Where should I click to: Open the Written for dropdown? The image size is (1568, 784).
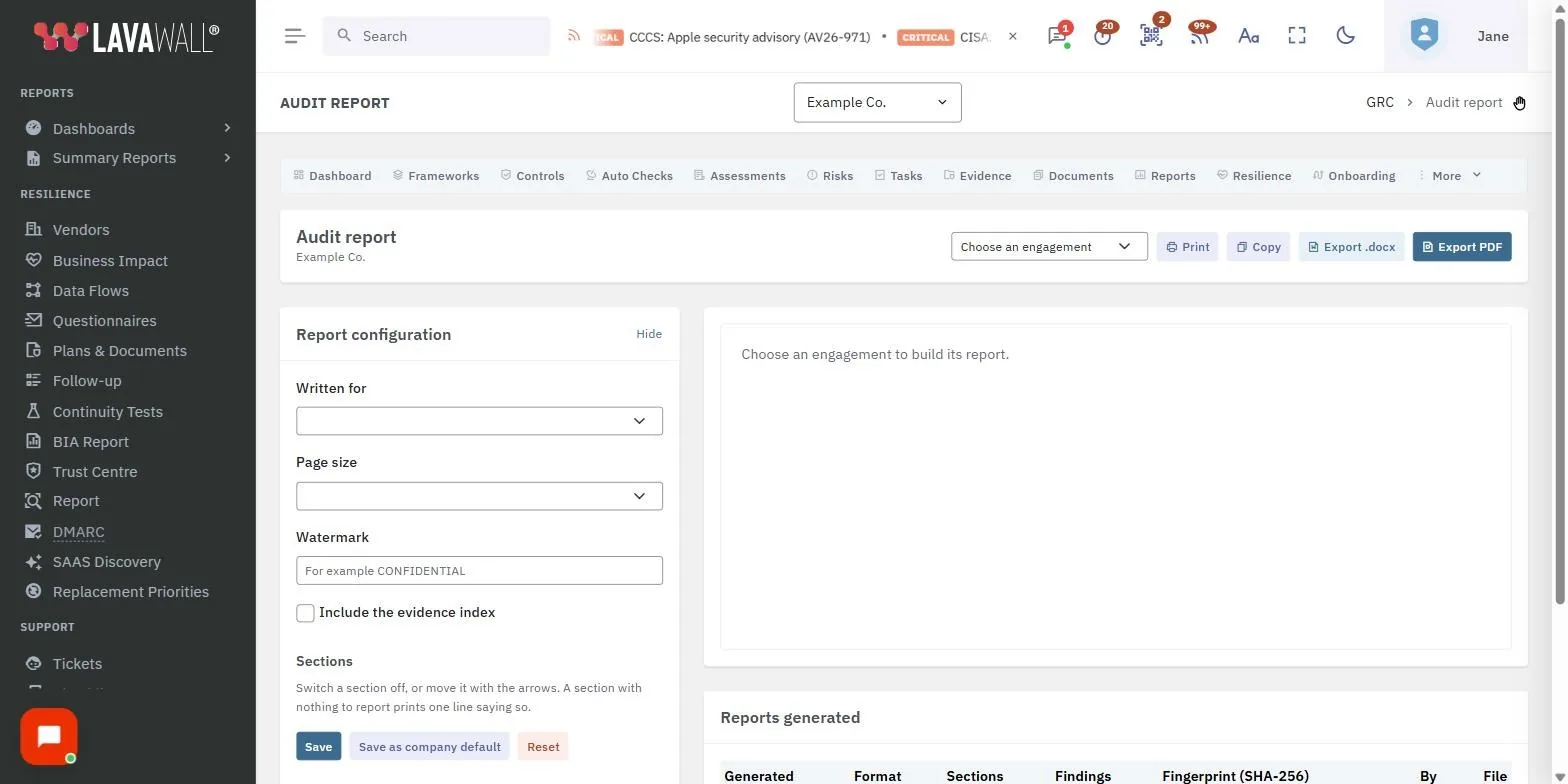point(479,421)
